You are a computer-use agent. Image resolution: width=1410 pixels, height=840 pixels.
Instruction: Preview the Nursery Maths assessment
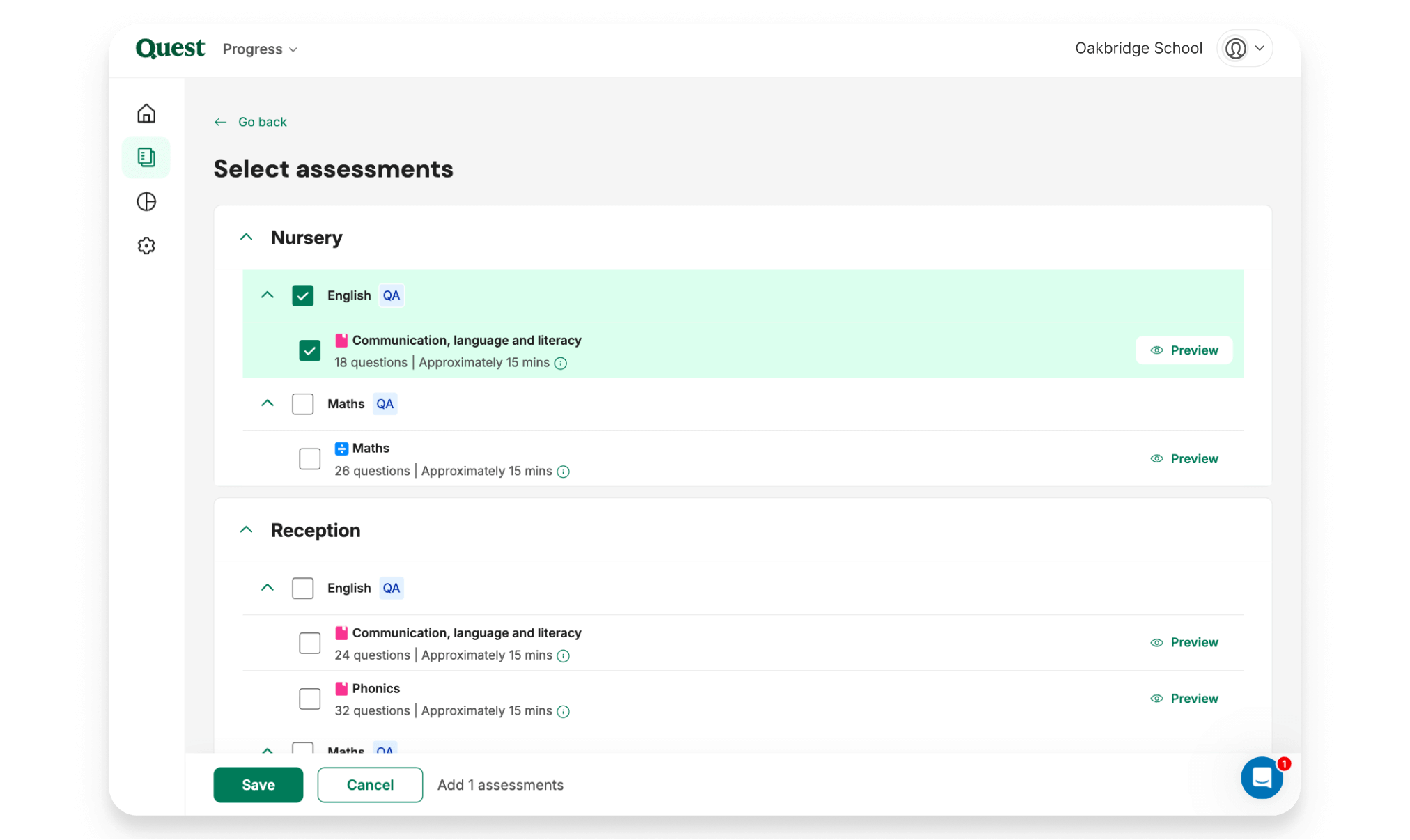pos(1184,459)
